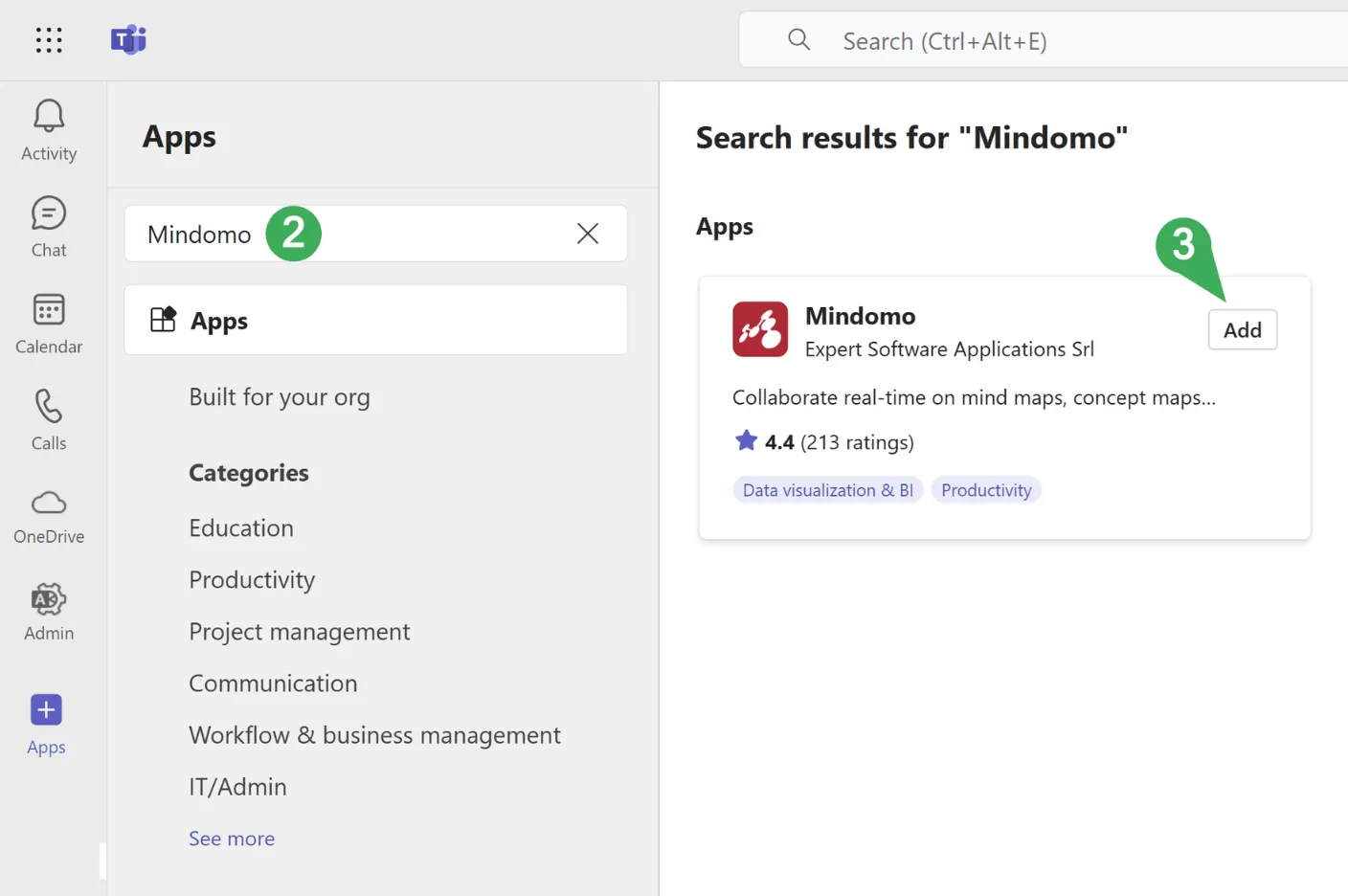Choose the Education category
The width and height of the screenshot is (1348, 896).
click(241, 528)
